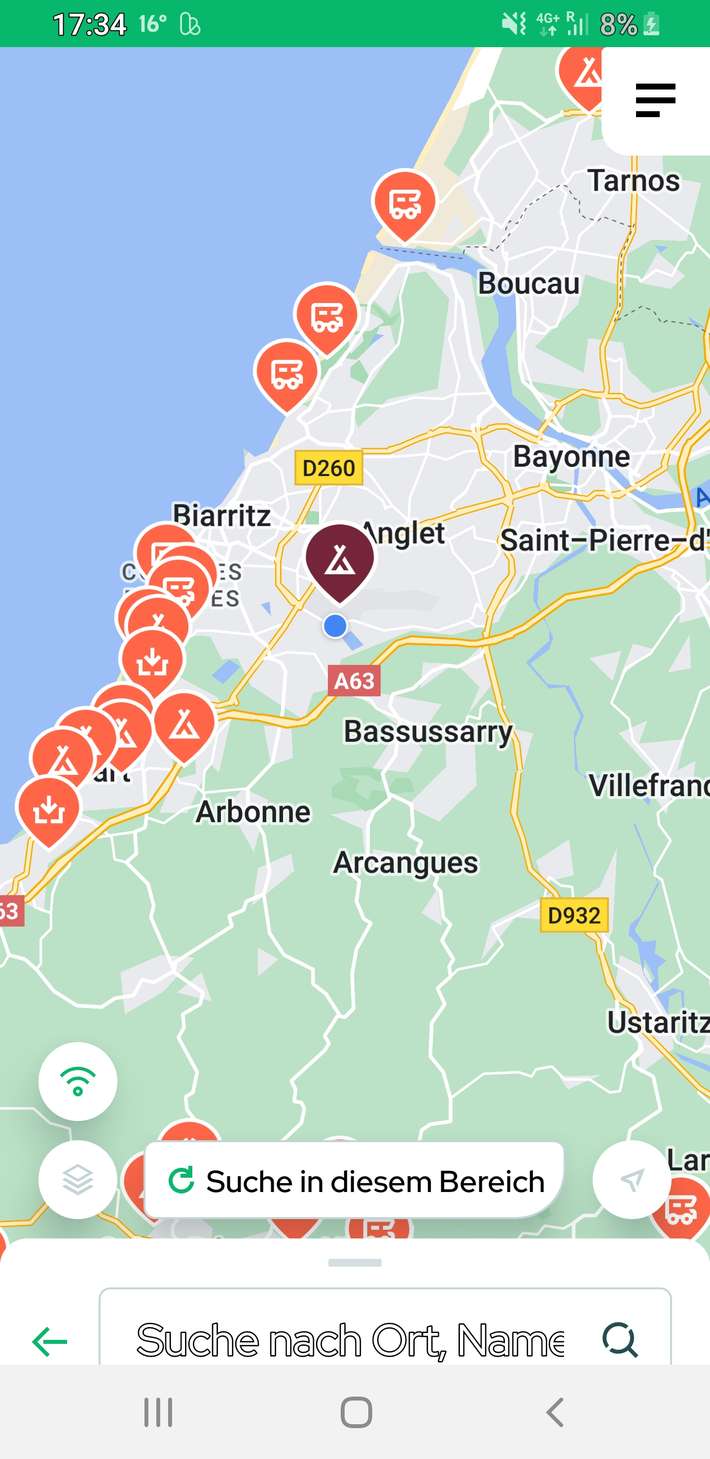Tap the Bayonne city label
This screenshot has width=710, height=1459.
point(571,457)
